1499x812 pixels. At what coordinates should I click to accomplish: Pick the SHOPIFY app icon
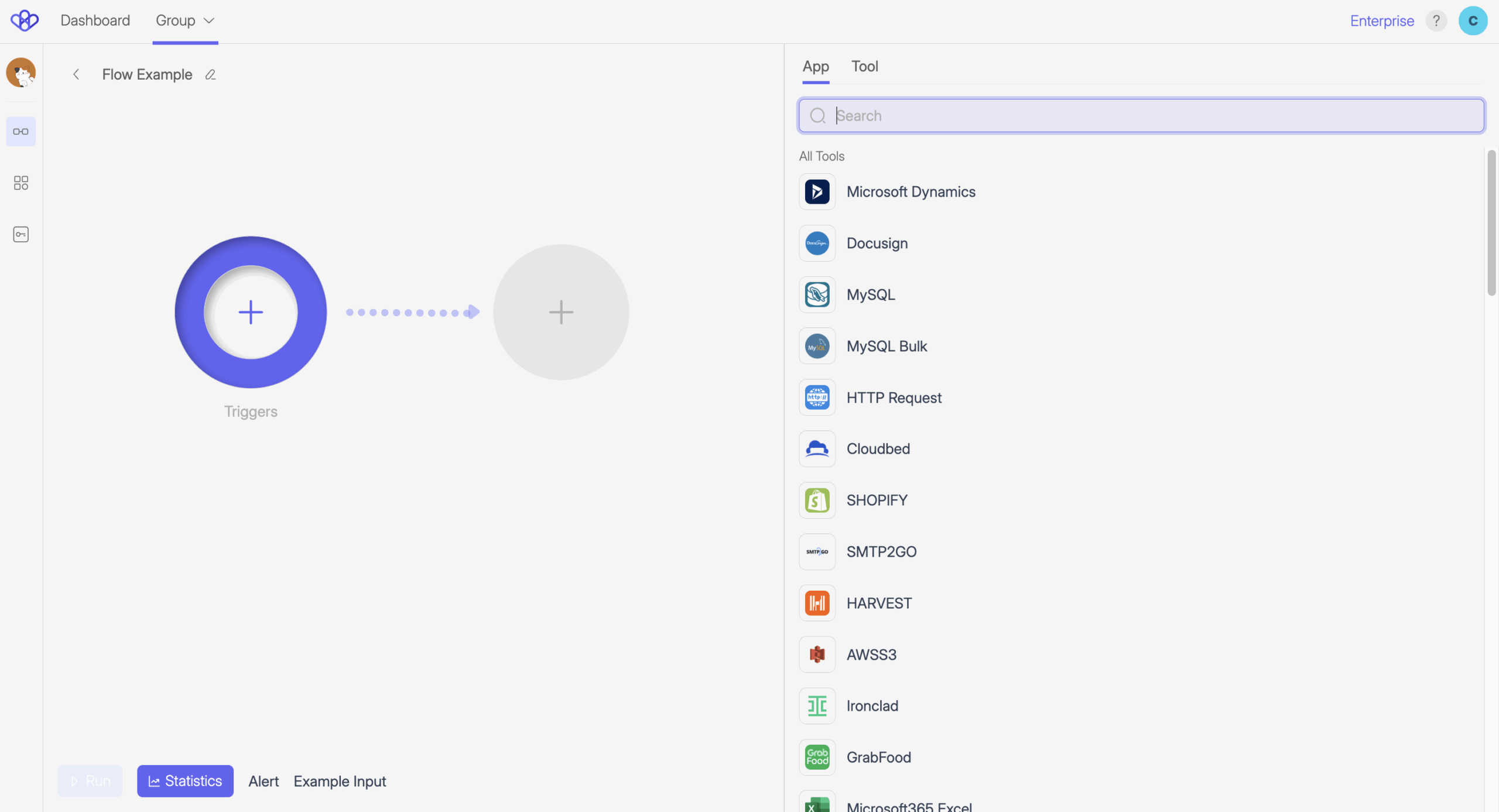[x=817, y=501]
